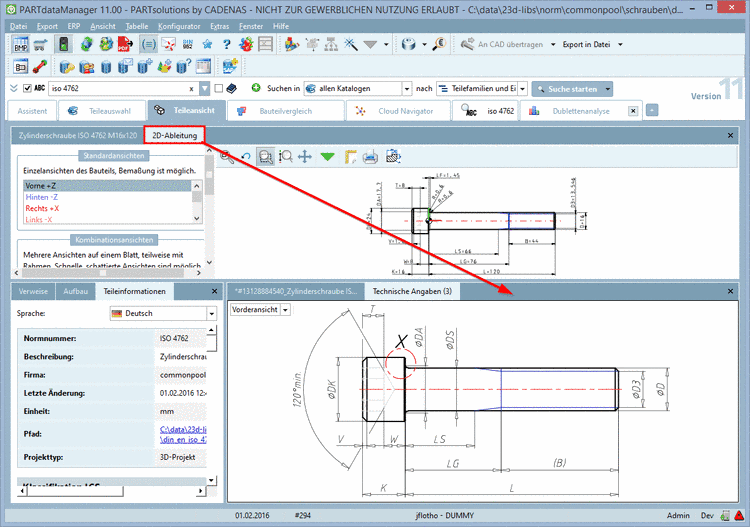The width and height of the screenshot is (750, 527).
Task: Click the green down-arrow icon in 2D toolbar
Action: point(327,156)
